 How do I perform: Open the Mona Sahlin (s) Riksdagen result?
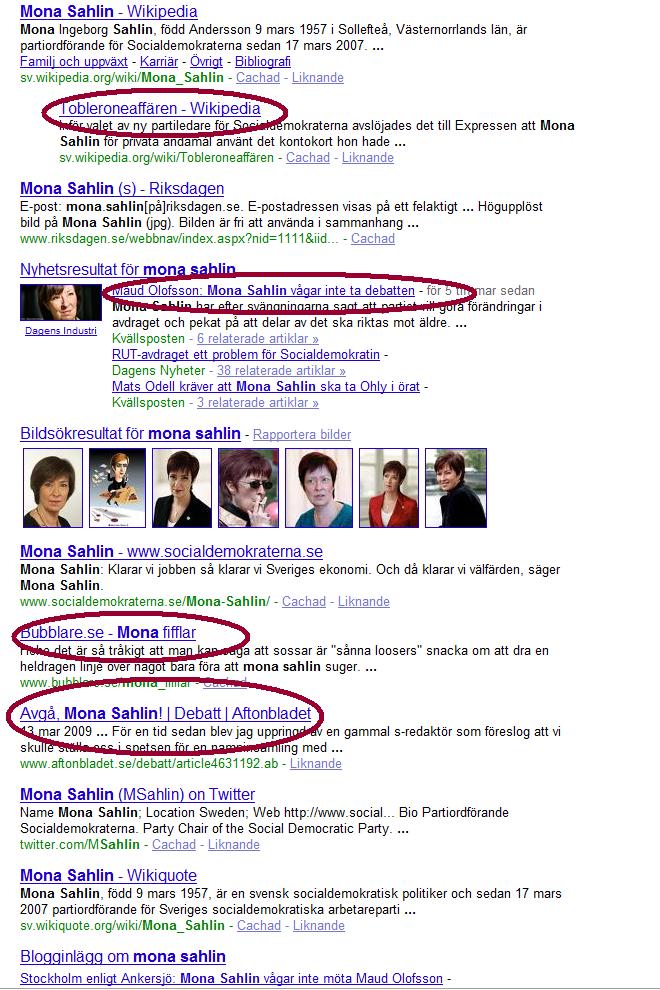(x=122, y=188)
